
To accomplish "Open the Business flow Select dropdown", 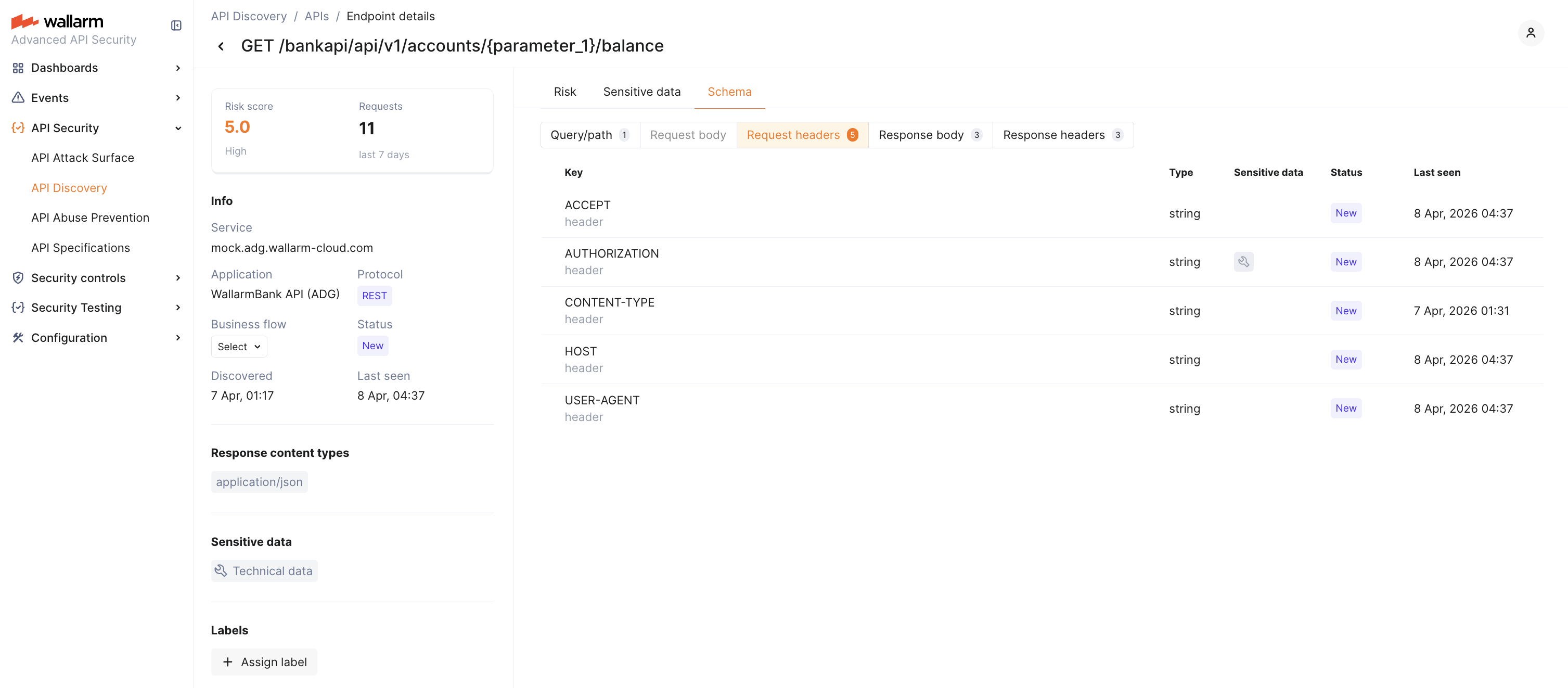I will point(238,346).
